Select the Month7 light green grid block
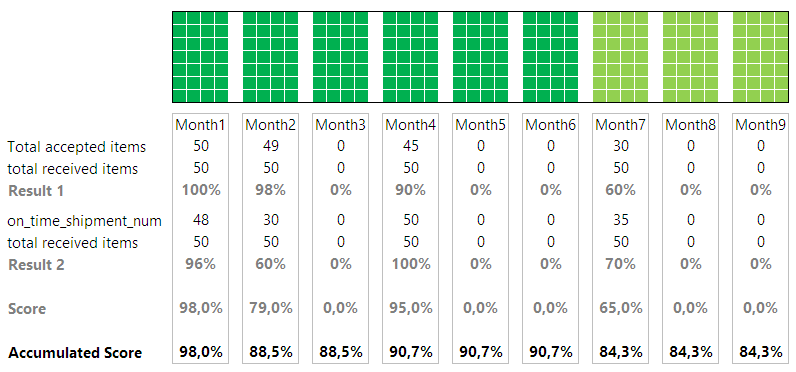Screen dimensions: 796x372 pyautogui.click(x=620, y=57)
